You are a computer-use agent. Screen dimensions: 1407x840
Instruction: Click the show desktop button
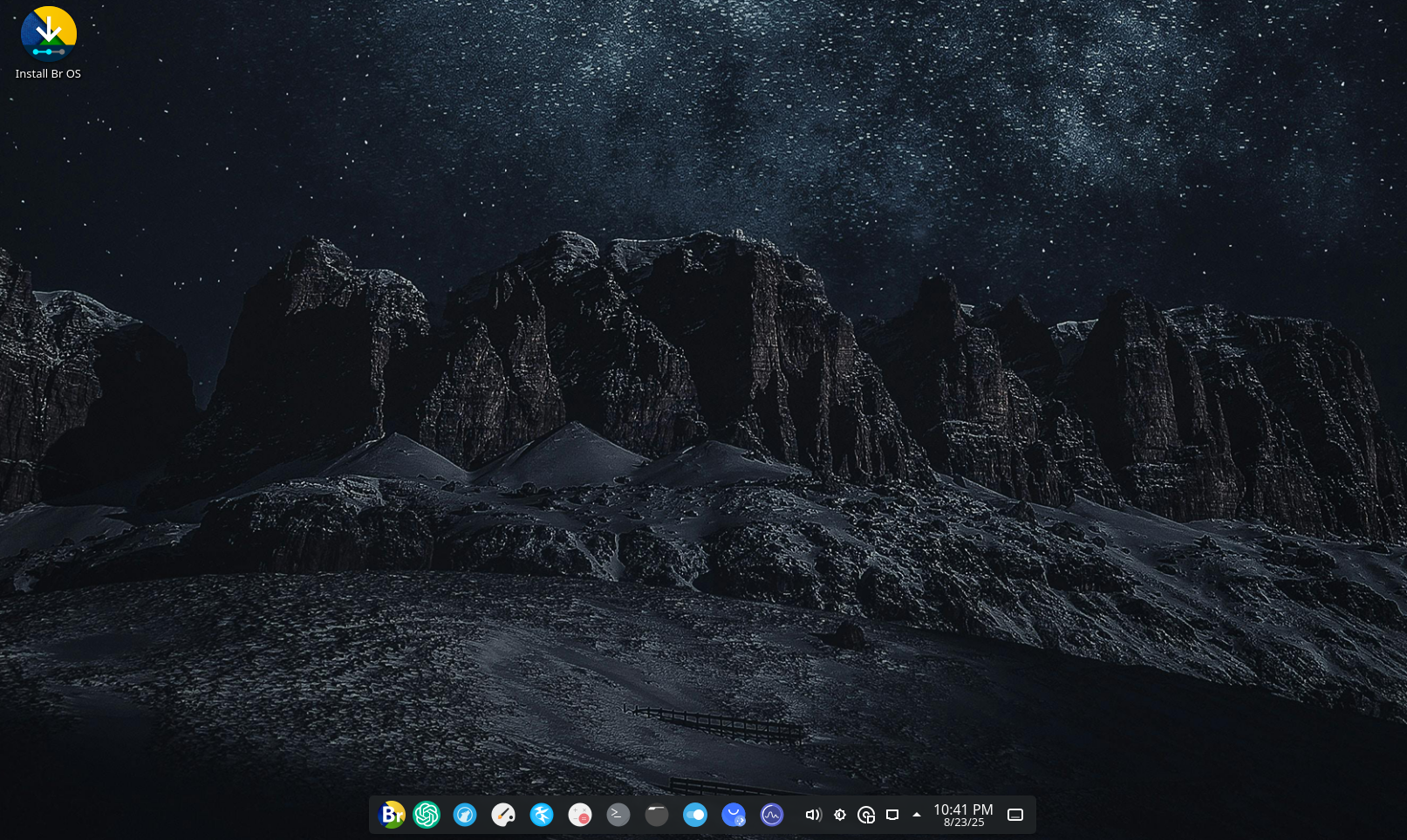pyautogui.click(x=1015, y=815)
